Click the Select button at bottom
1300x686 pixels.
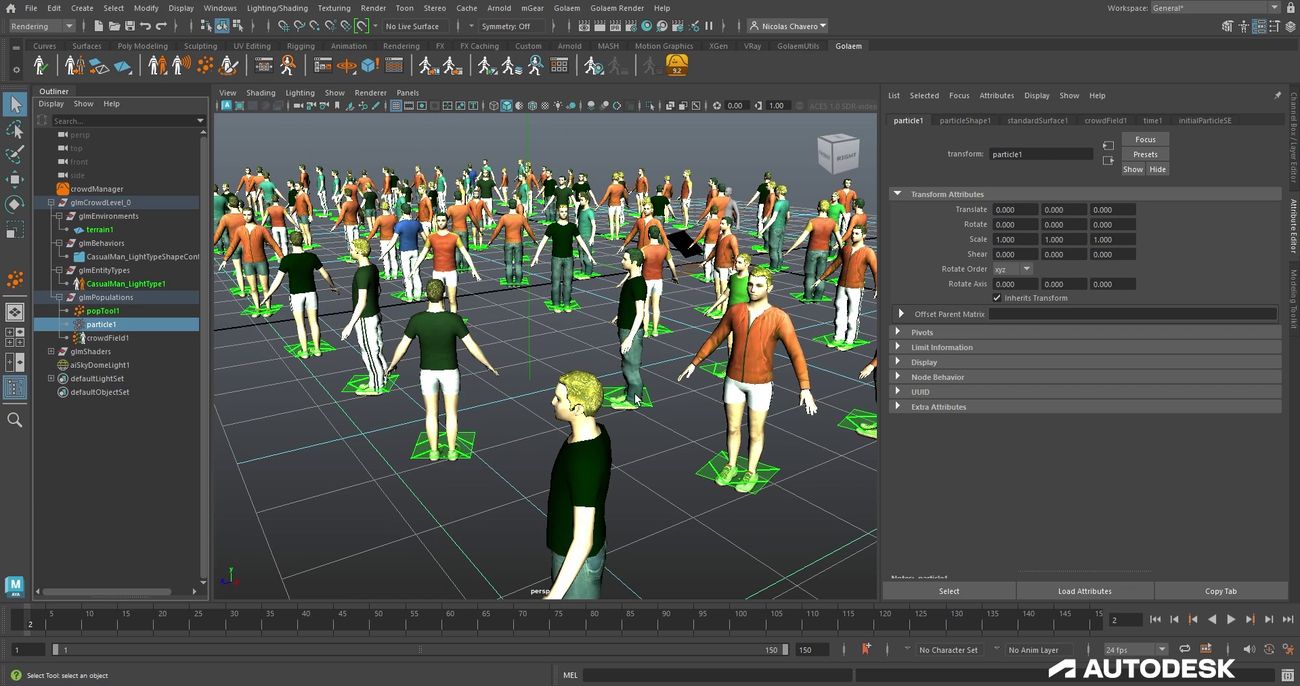coord(949,591)
